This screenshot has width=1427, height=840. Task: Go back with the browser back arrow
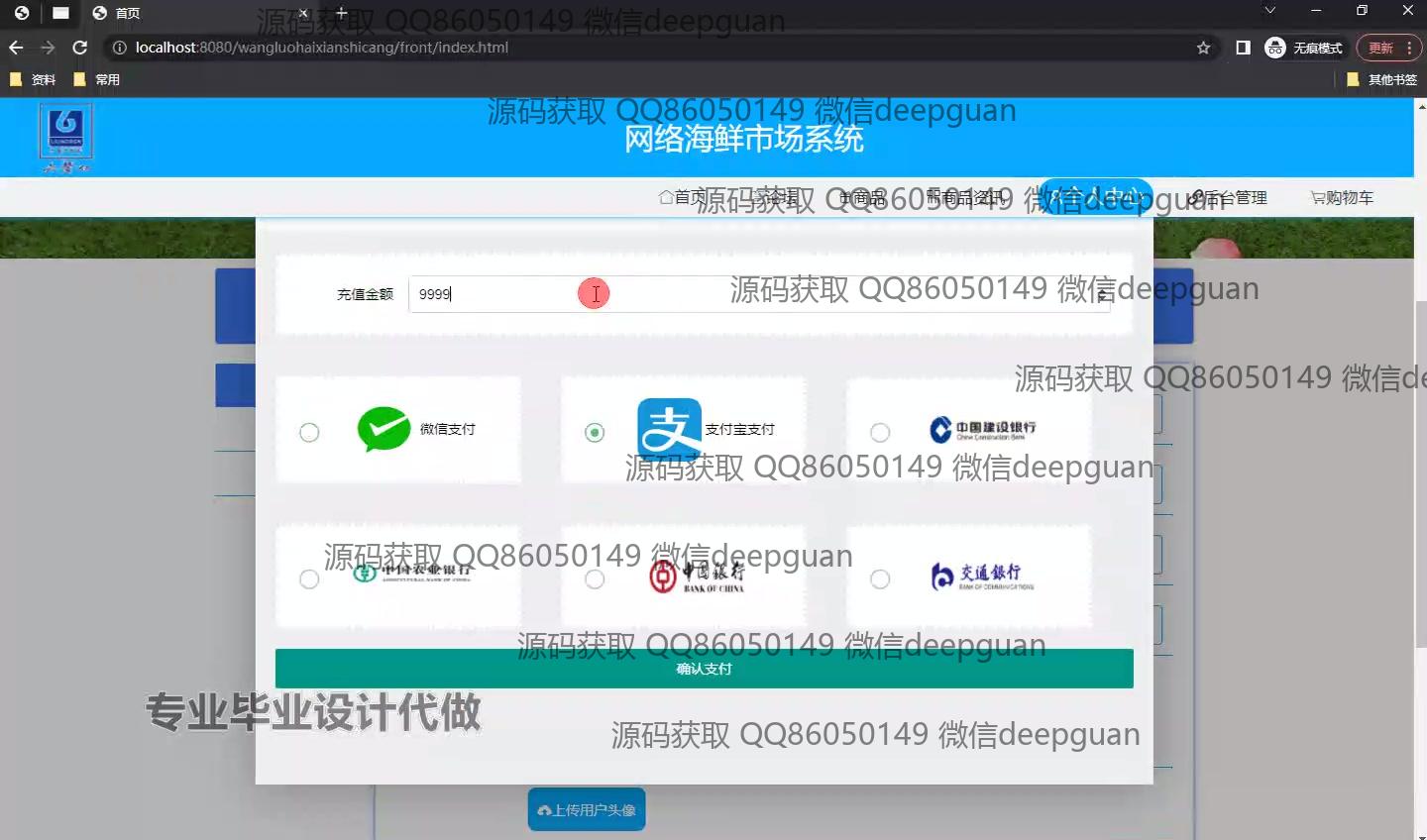[x=16, y=48]
